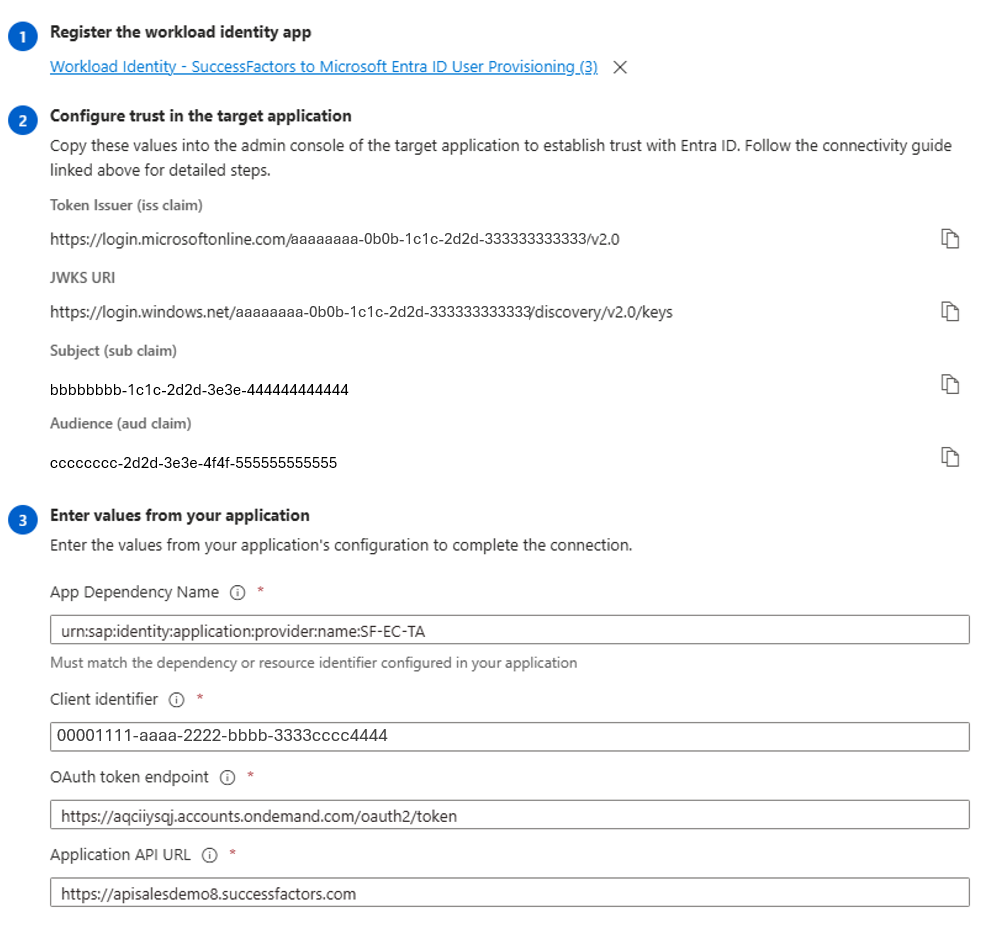Remove the selected workload identity app

620,67
